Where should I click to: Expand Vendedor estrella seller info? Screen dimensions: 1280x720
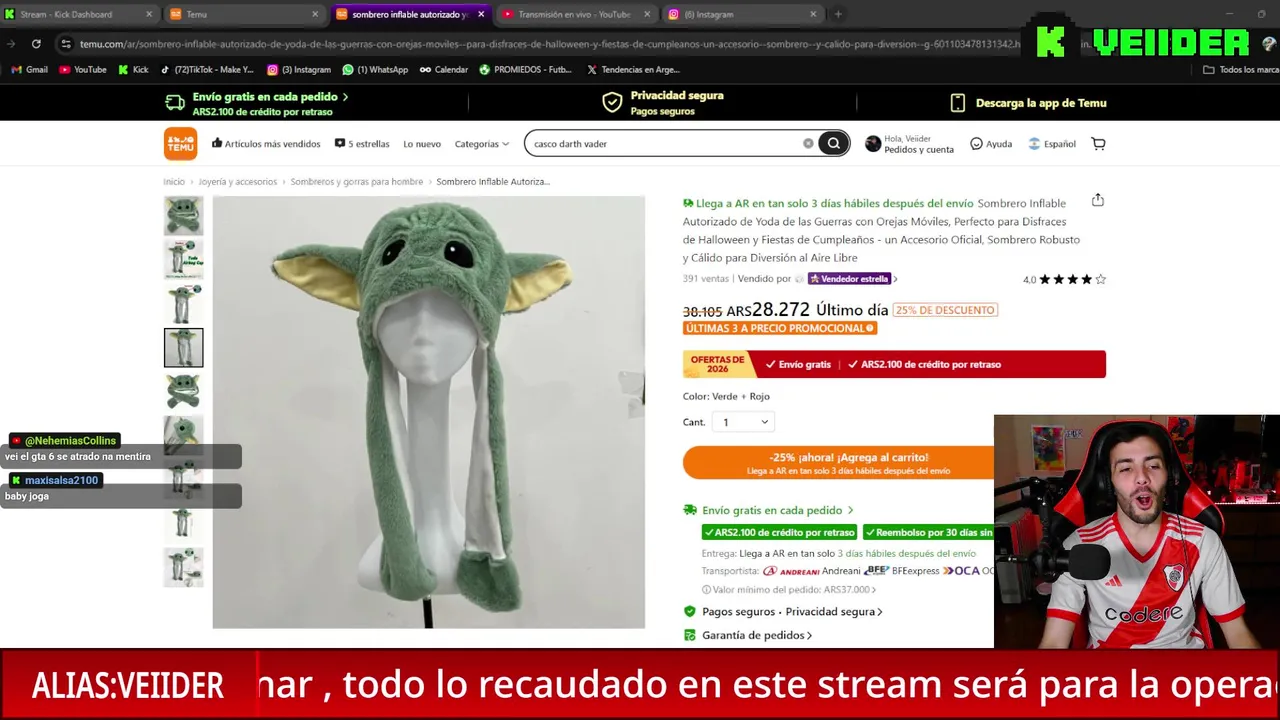[x=852, y=279]
